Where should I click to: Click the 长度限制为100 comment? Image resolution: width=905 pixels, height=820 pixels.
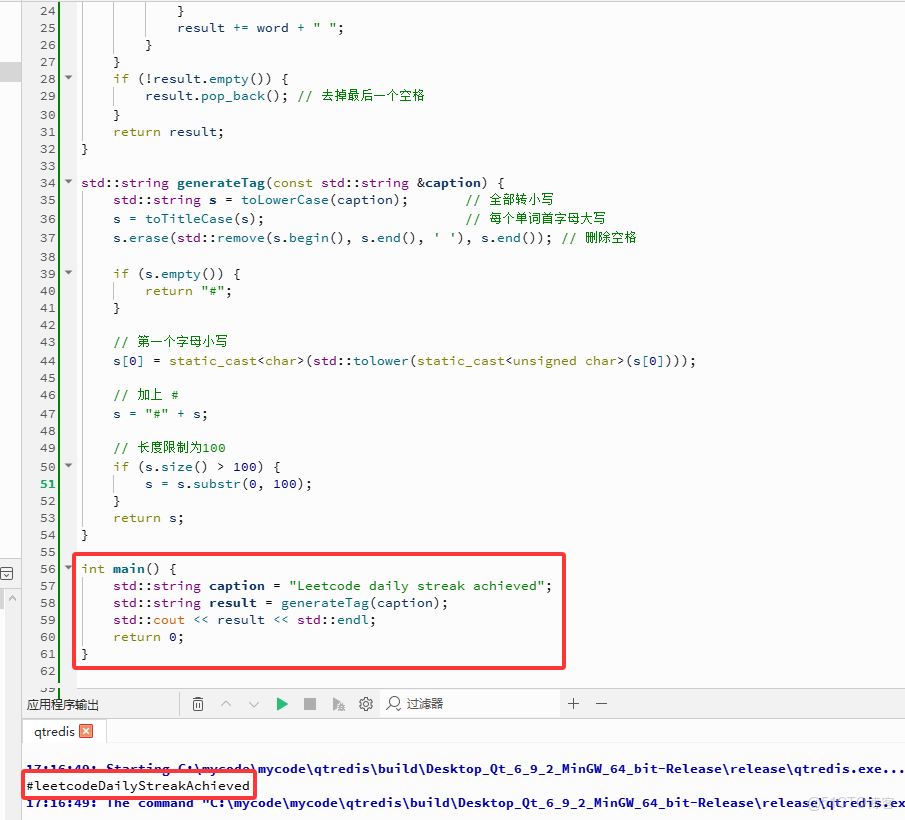[x=169, y=447]
